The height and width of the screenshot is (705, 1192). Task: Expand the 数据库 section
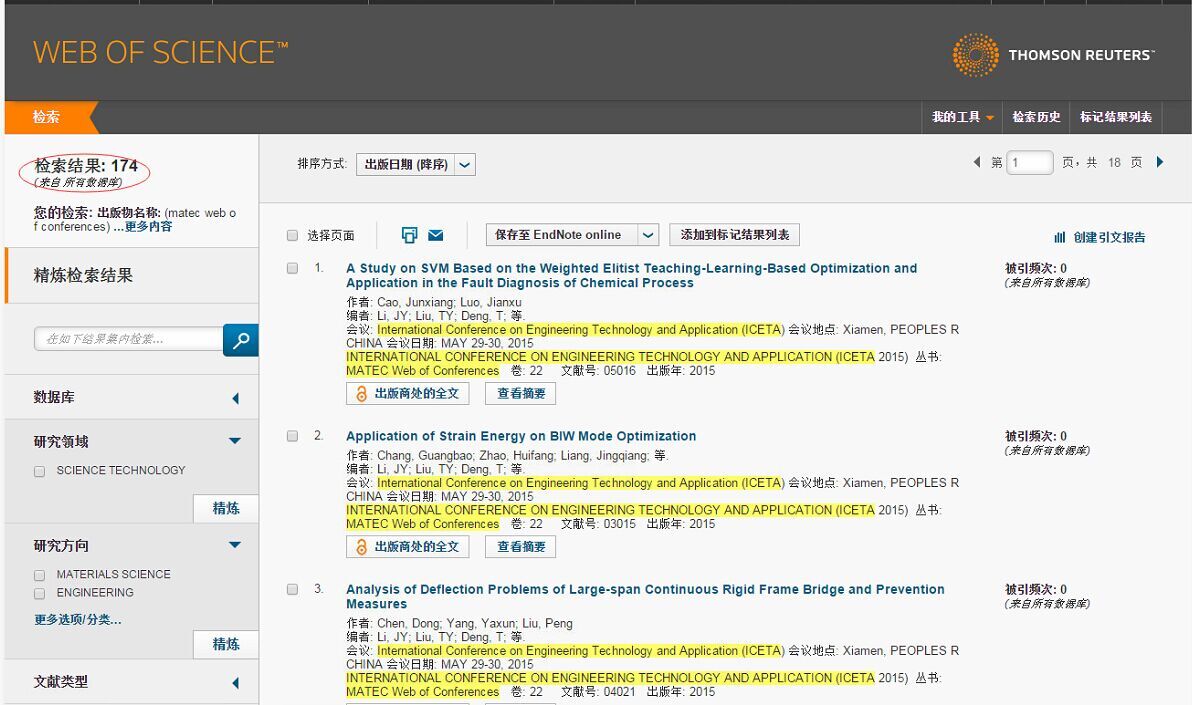236,398
